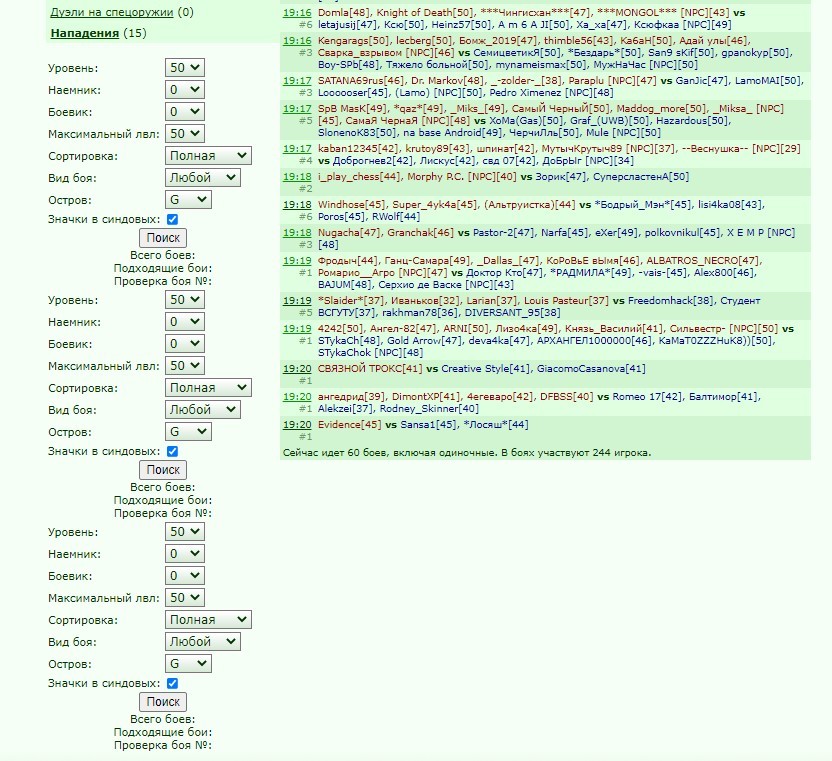This screenshot has width=832, height=761.
Task: Open the Нападения link
Action: point(84,33)
